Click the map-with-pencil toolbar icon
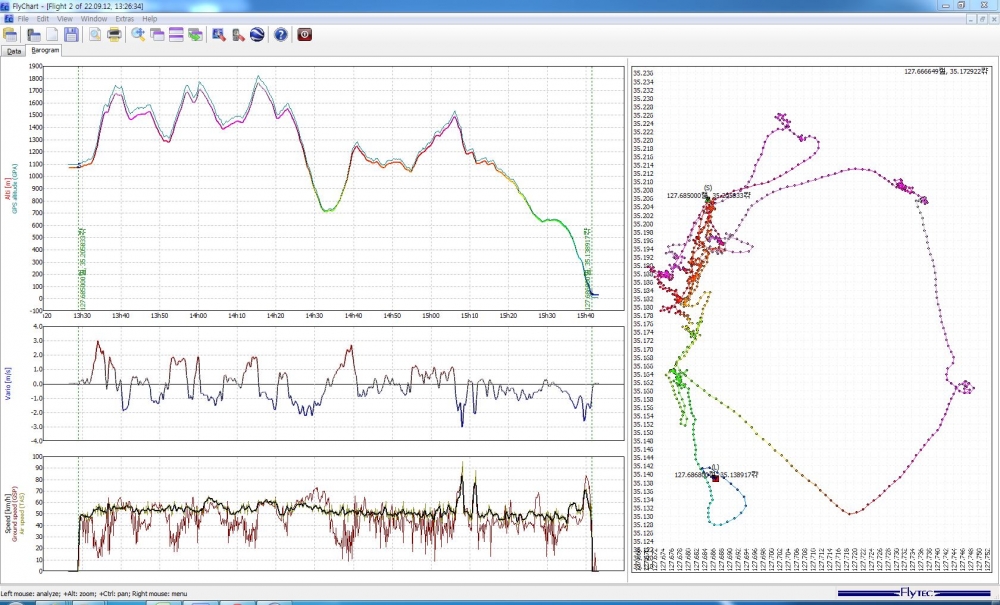The image size is (1000, 605). click(x=219, y=34)
